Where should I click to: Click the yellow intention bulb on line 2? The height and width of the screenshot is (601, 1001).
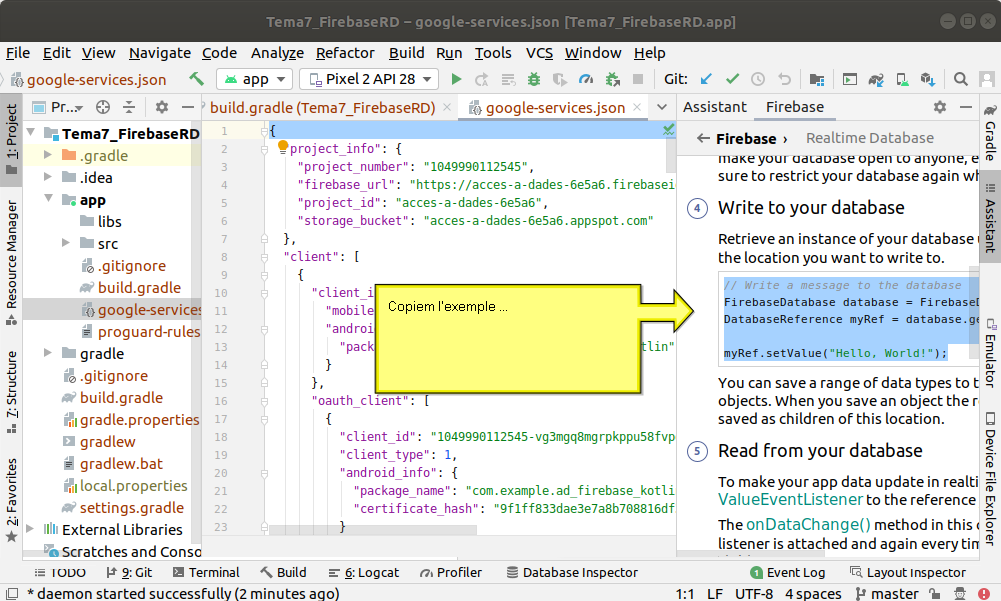tap(283, 147)
